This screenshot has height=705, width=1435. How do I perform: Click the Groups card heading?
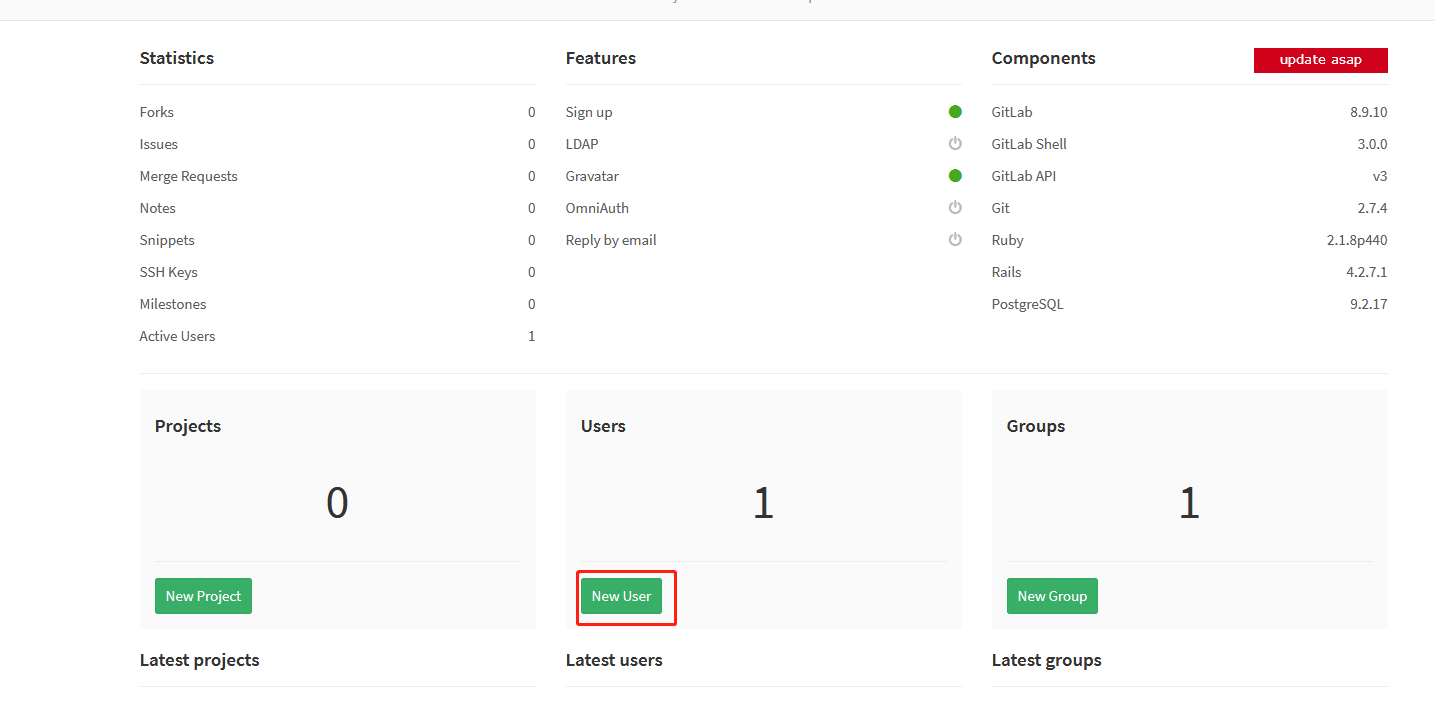tap(1036, 426)
